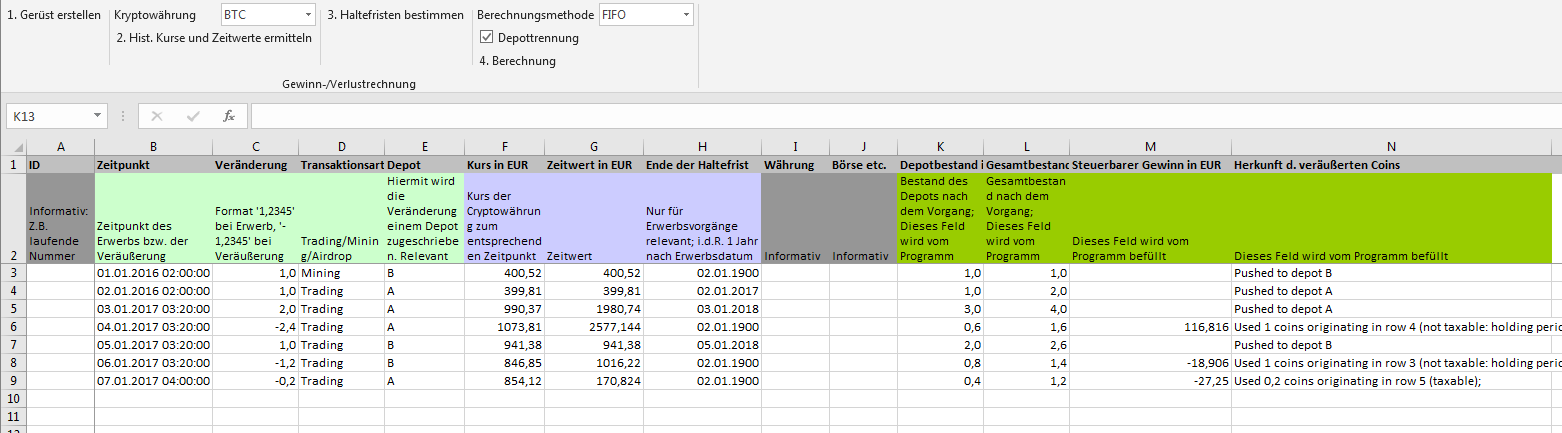
Task: Click the 'Währung' header cell
Action: click(x=795, y=164)
